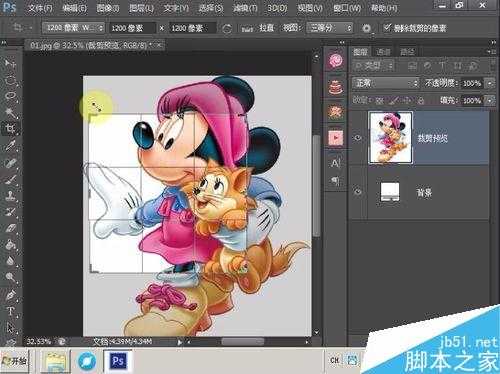Click the 拉直 Straighten button
This screenshot has height=374, width=500.
[266, 28]
